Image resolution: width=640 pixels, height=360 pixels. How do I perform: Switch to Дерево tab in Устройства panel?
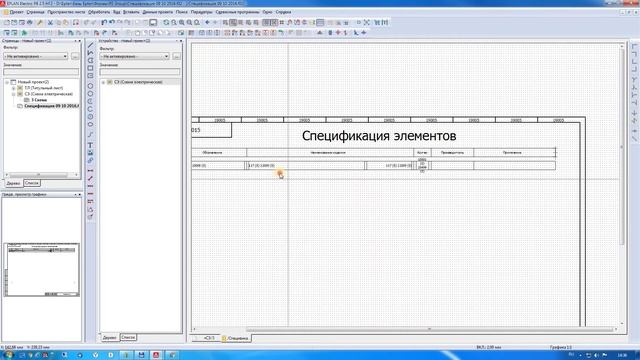[109, 338]
